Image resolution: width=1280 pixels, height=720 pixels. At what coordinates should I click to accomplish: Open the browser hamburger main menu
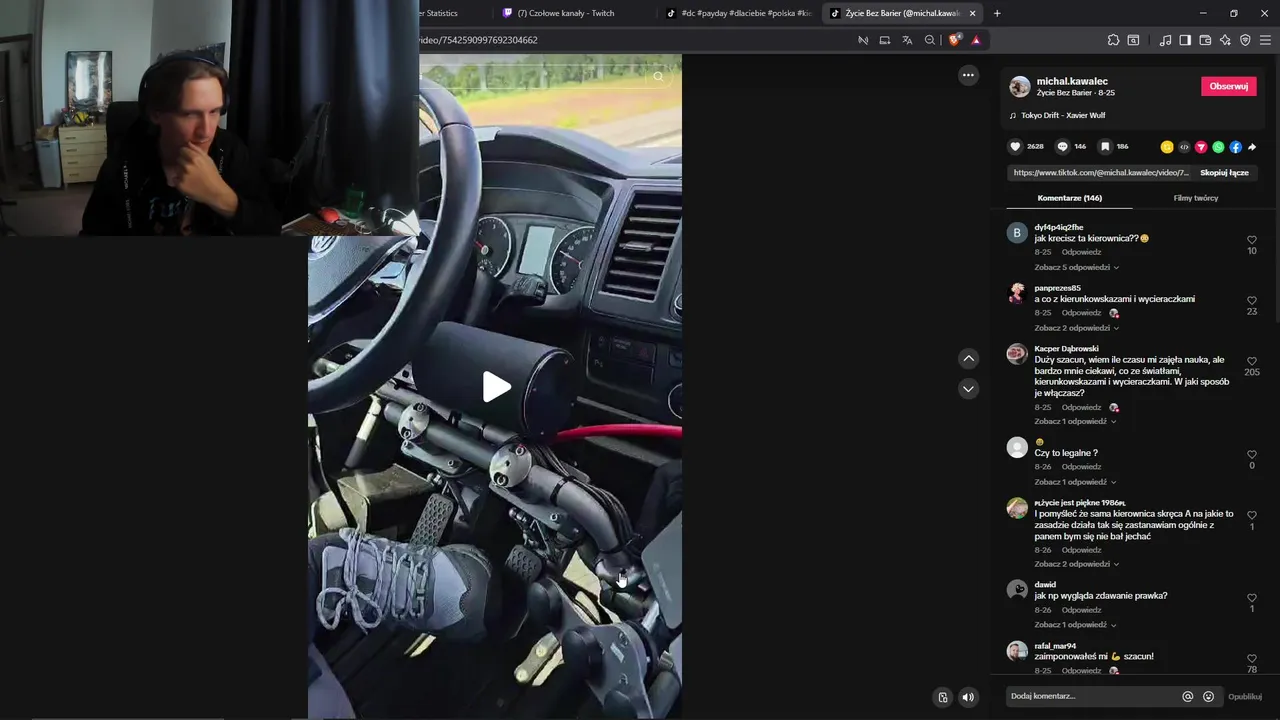point(1265,40)
